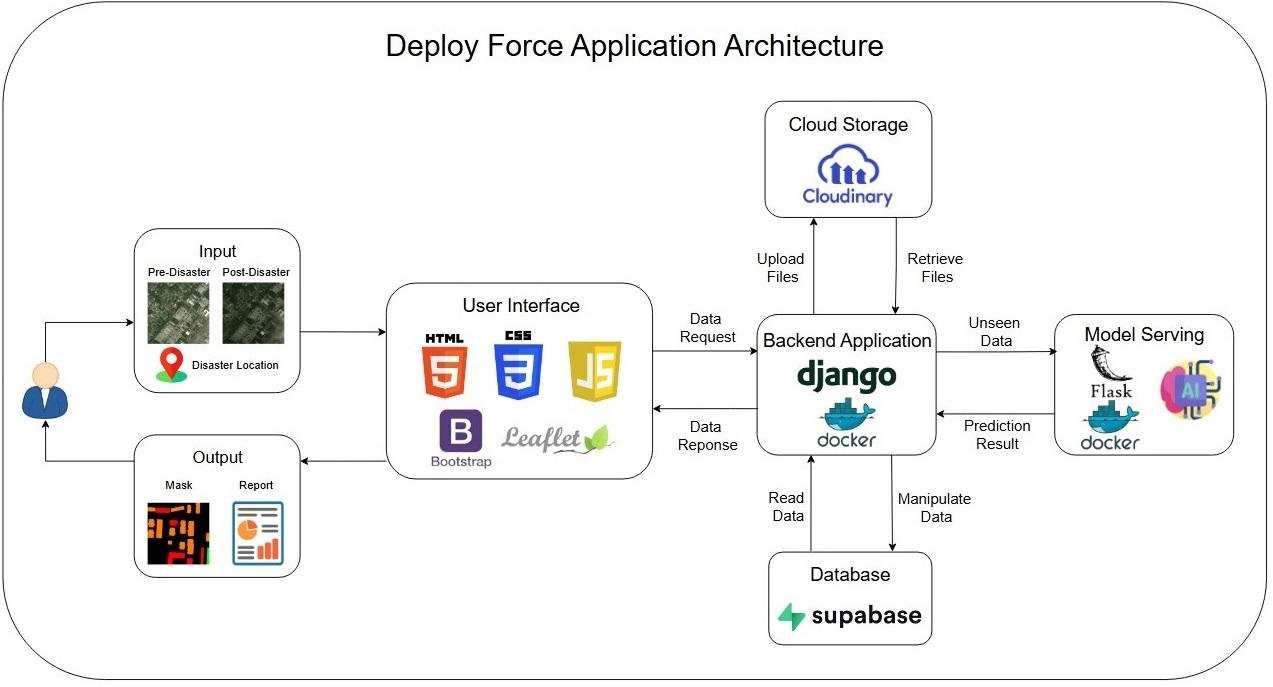Click the 'Manipulate Data' label

(x=934, y=507)
